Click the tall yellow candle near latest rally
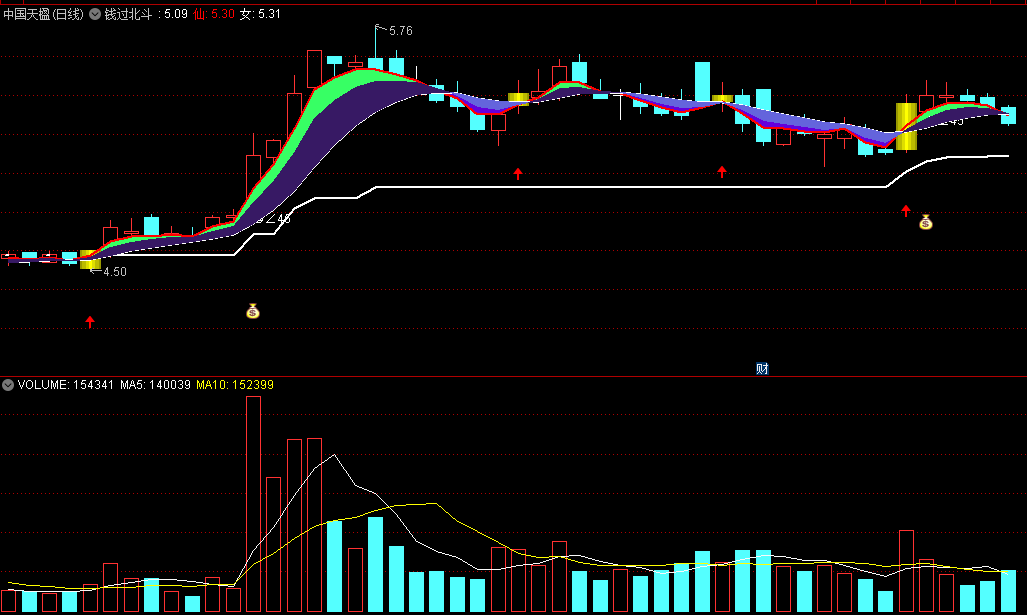The width and height of the screenshot is (1027, 615). [x=906, y=126]
